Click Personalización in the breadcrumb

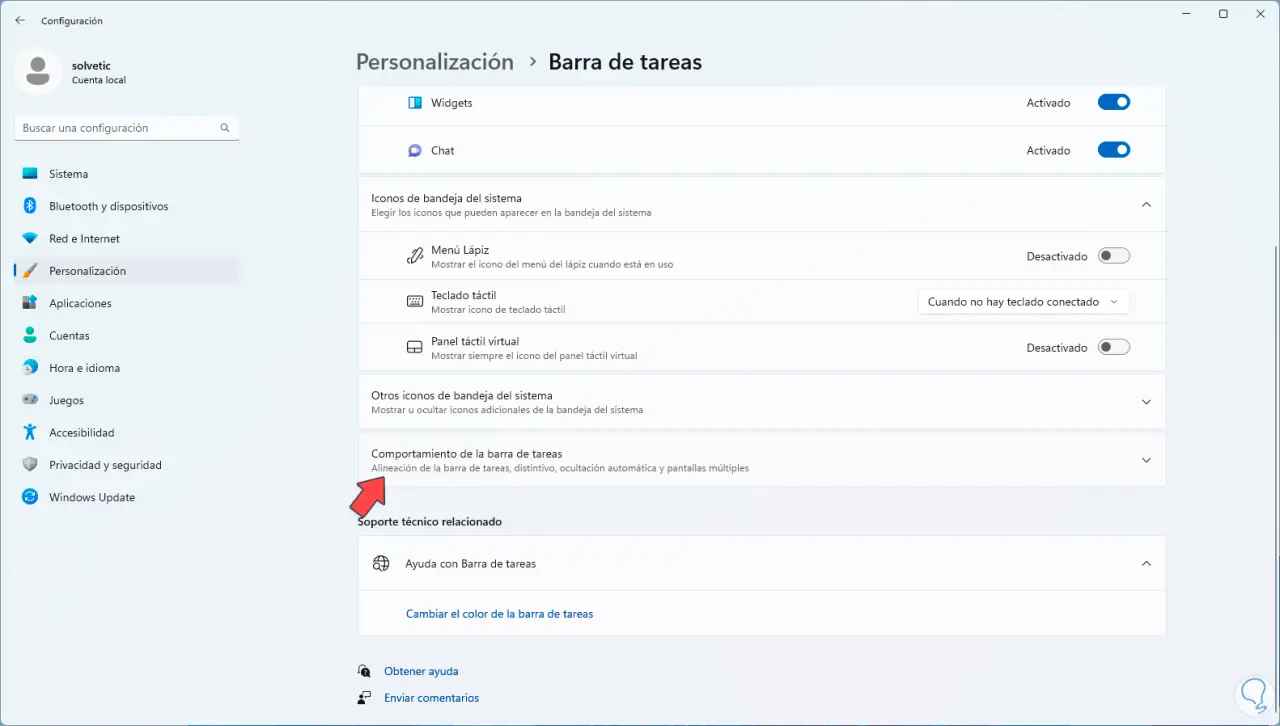click(434, 61)
